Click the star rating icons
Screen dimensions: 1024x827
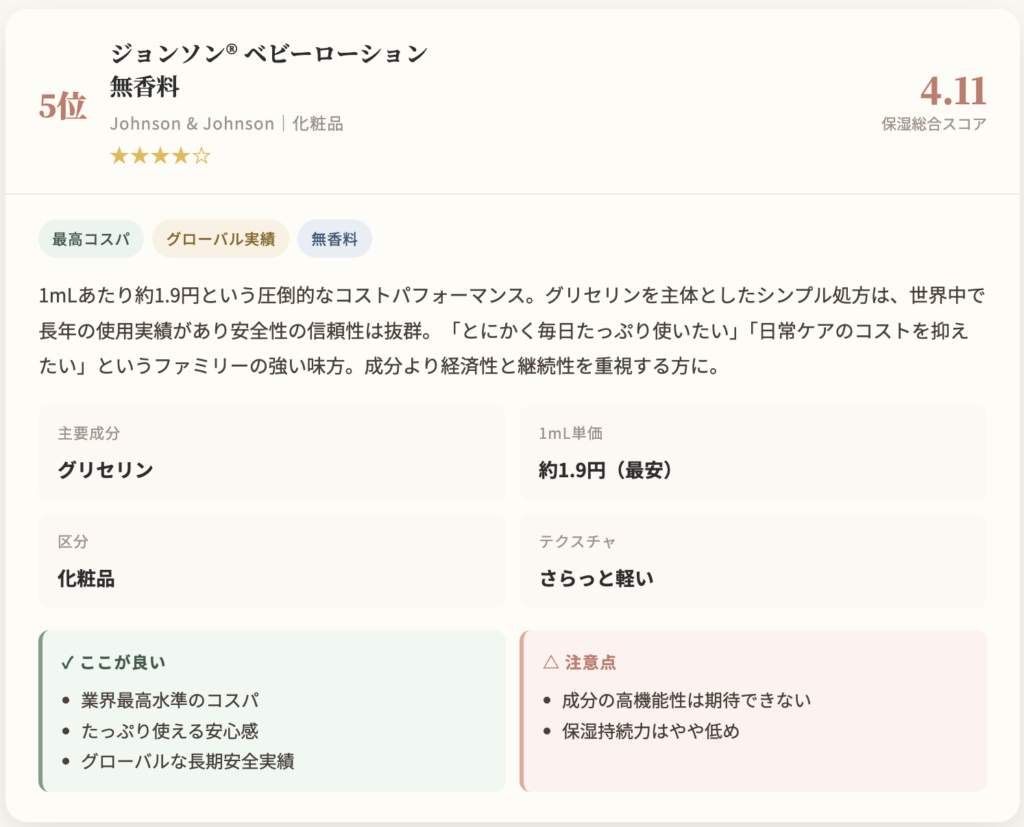[x=160, y=156]
